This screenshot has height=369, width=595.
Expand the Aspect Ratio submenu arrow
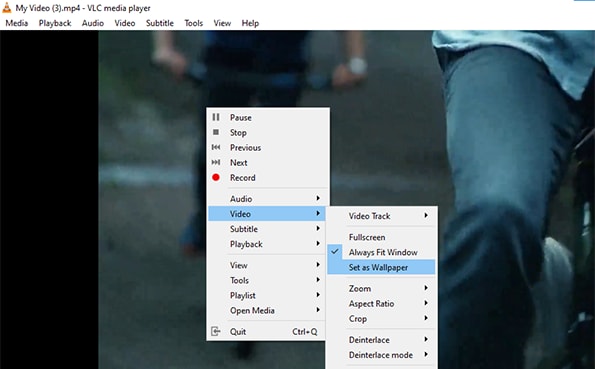click(426, 303)
